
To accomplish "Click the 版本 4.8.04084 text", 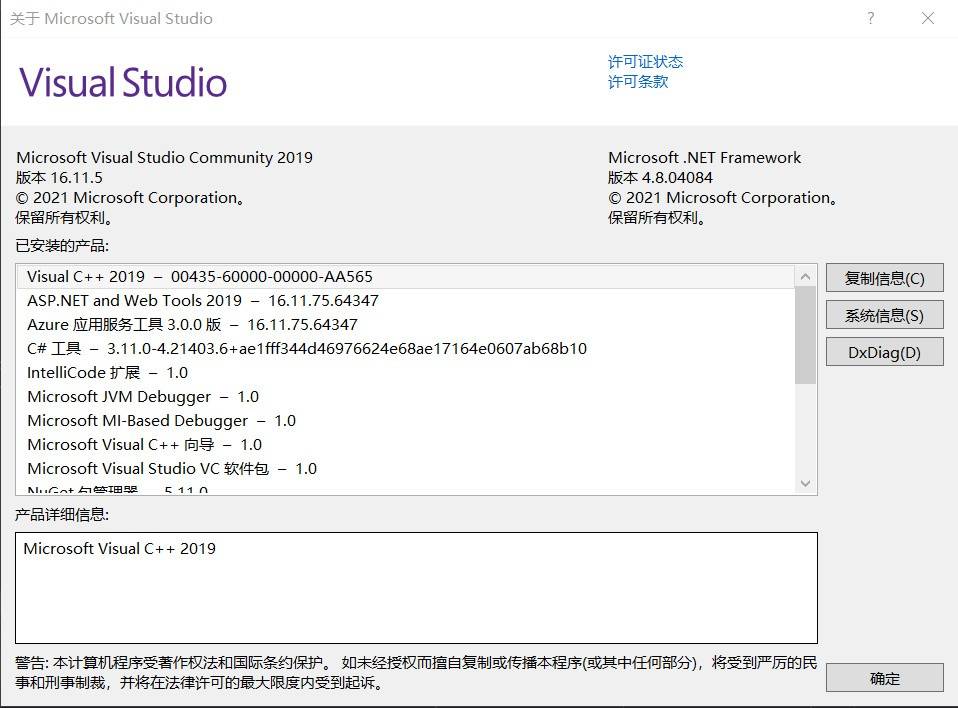I will click(660, 178).
